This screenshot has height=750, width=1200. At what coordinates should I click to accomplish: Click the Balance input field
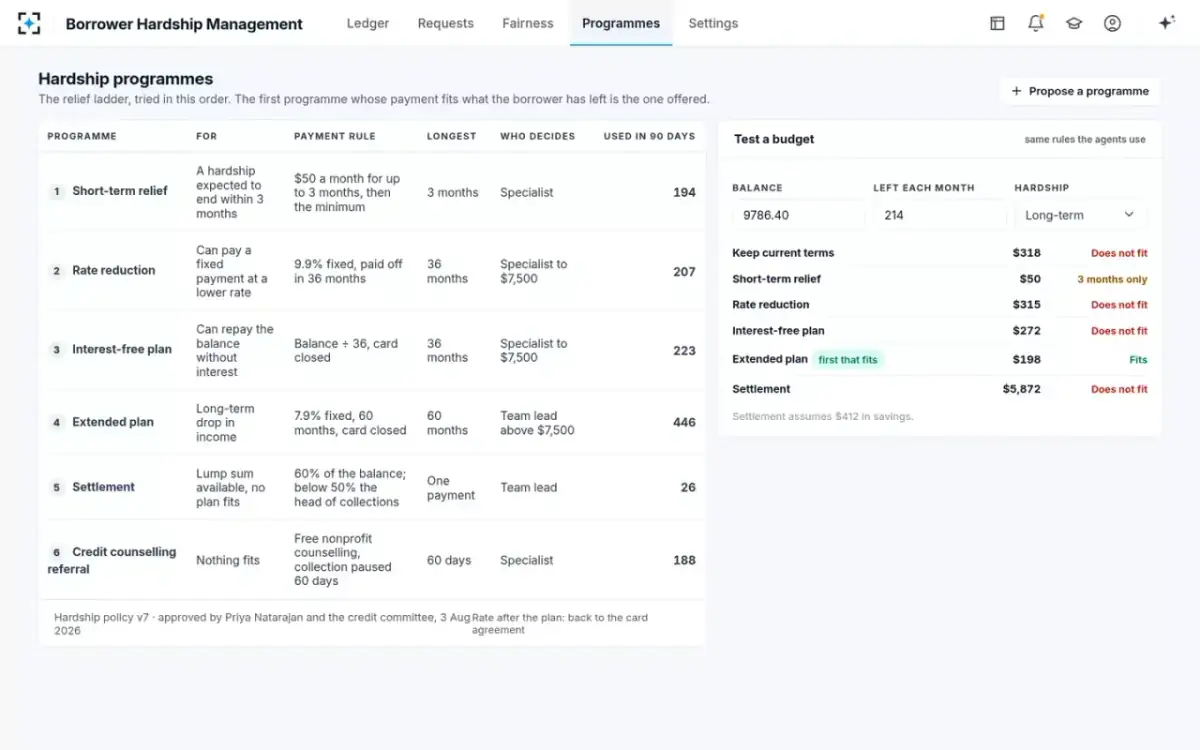point(798,215)
